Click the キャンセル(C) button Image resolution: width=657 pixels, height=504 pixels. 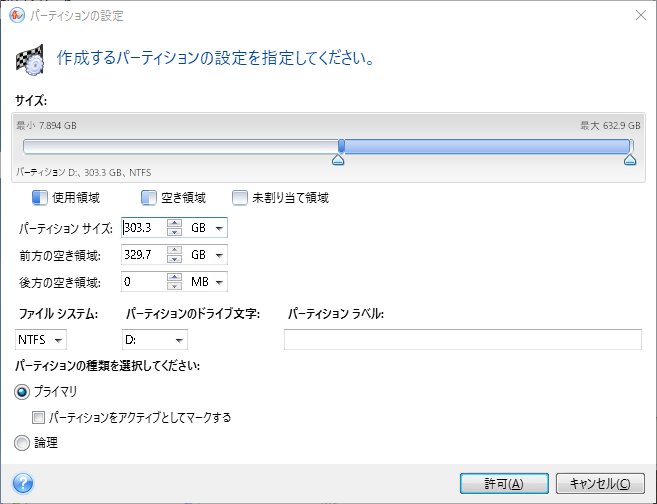(600, 484)
